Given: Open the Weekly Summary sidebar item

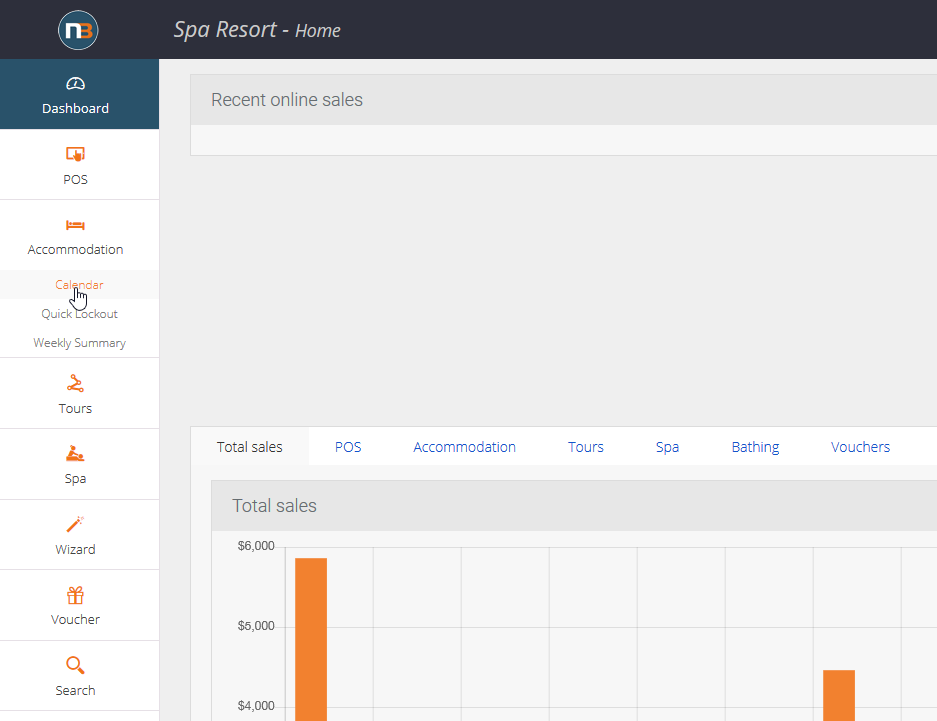Looking at the screenshot, I should 79,343.
